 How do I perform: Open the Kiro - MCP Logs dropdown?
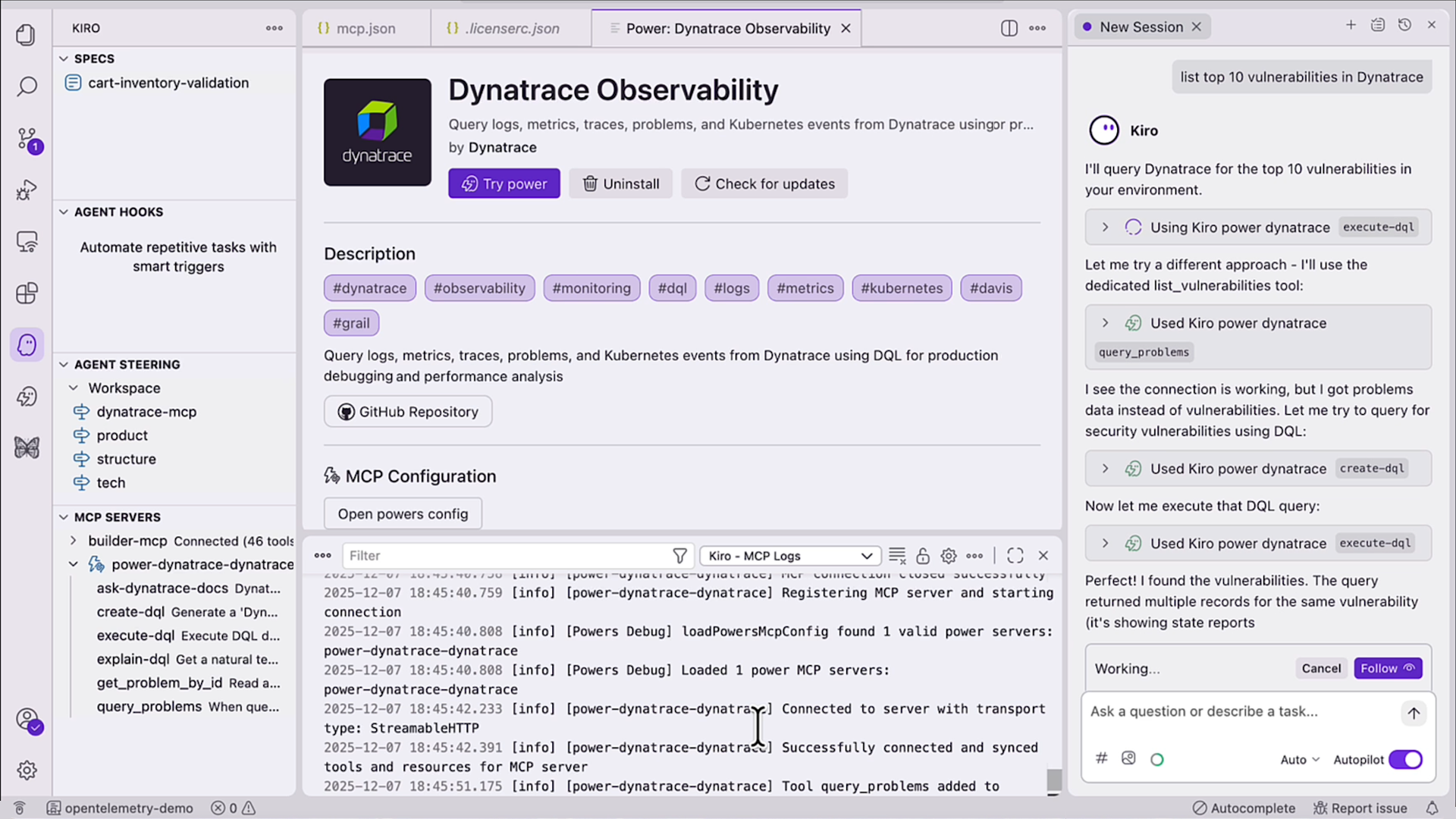[x=790, y=556]
